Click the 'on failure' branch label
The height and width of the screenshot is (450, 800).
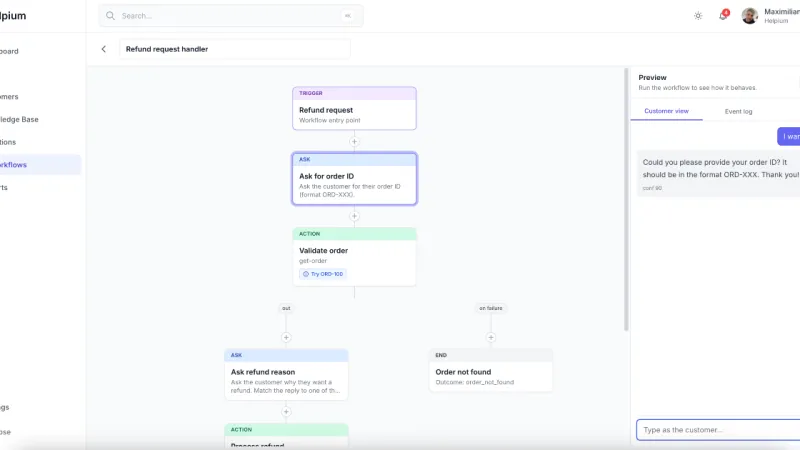[x=491, y=308]
